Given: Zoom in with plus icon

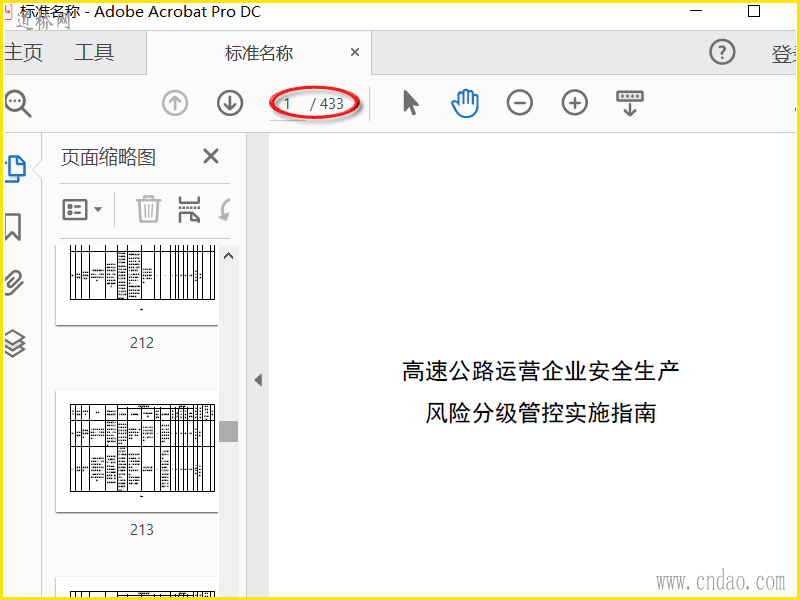Looking at the screenshot, I should coord(575,103).
